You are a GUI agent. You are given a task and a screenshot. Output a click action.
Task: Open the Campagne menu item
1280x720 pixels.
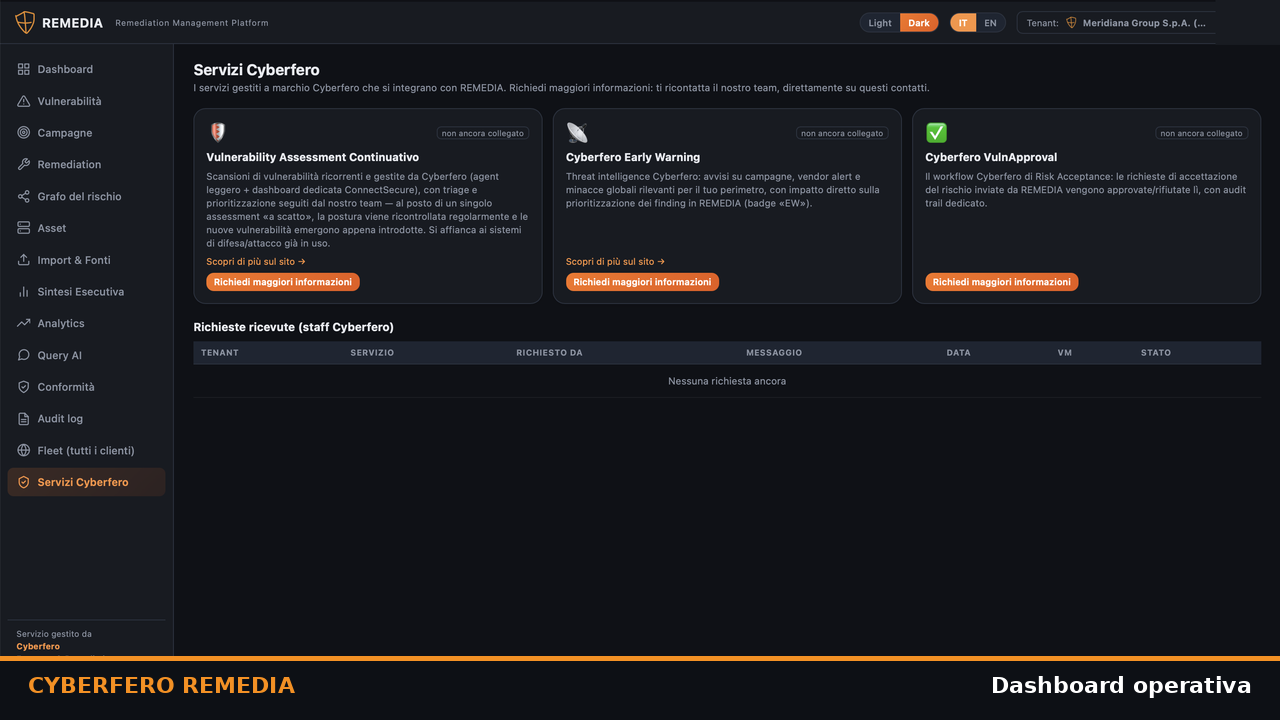[x=86, y=133]
